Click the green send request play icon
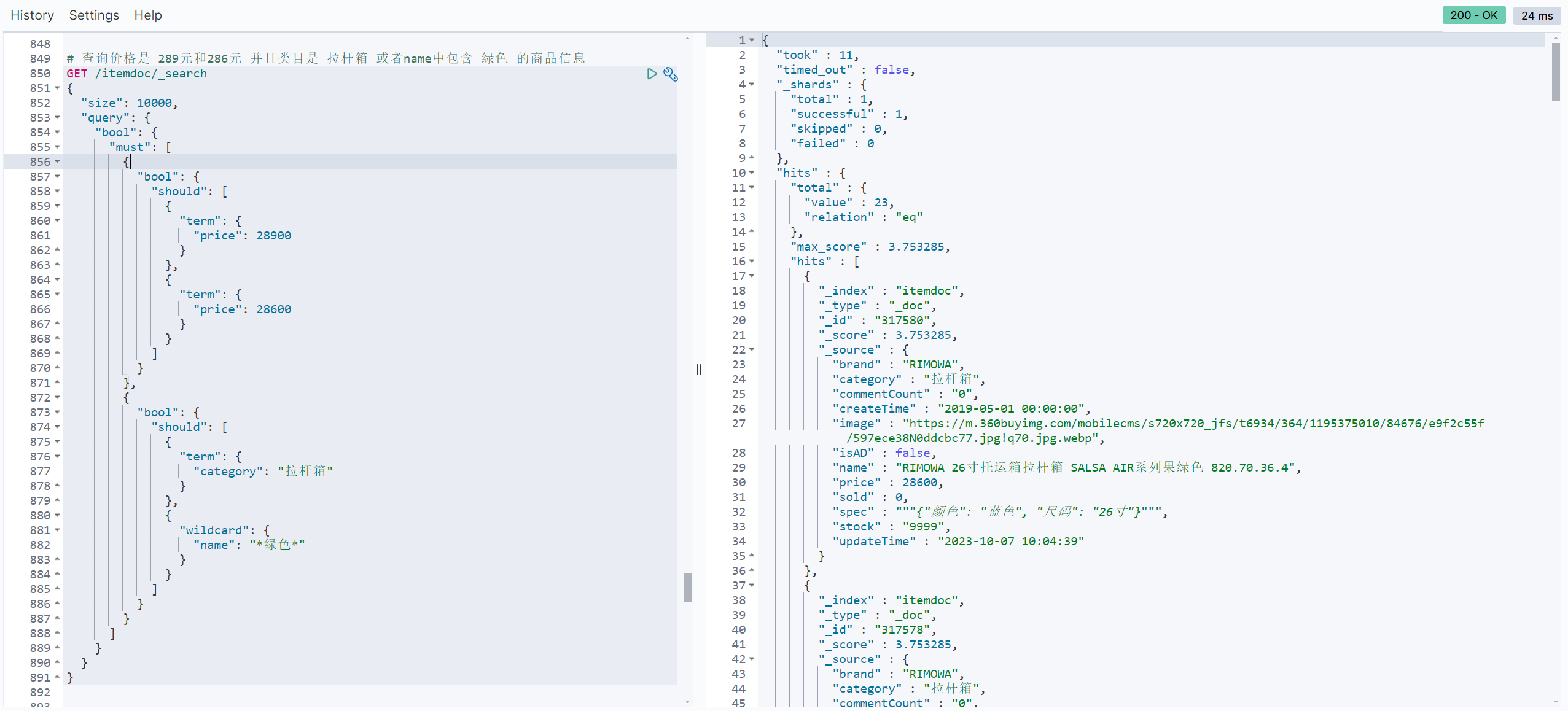The height and width of the screenshot is (711, 1568). [652, 74]
